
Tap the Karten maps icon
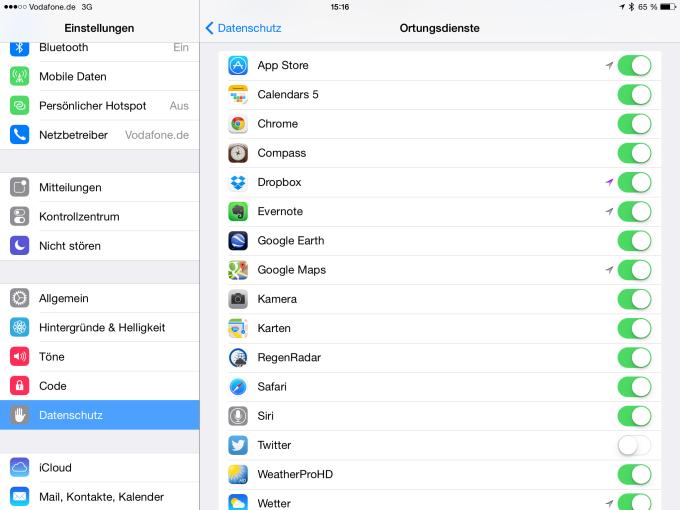[x=238, y=328]
